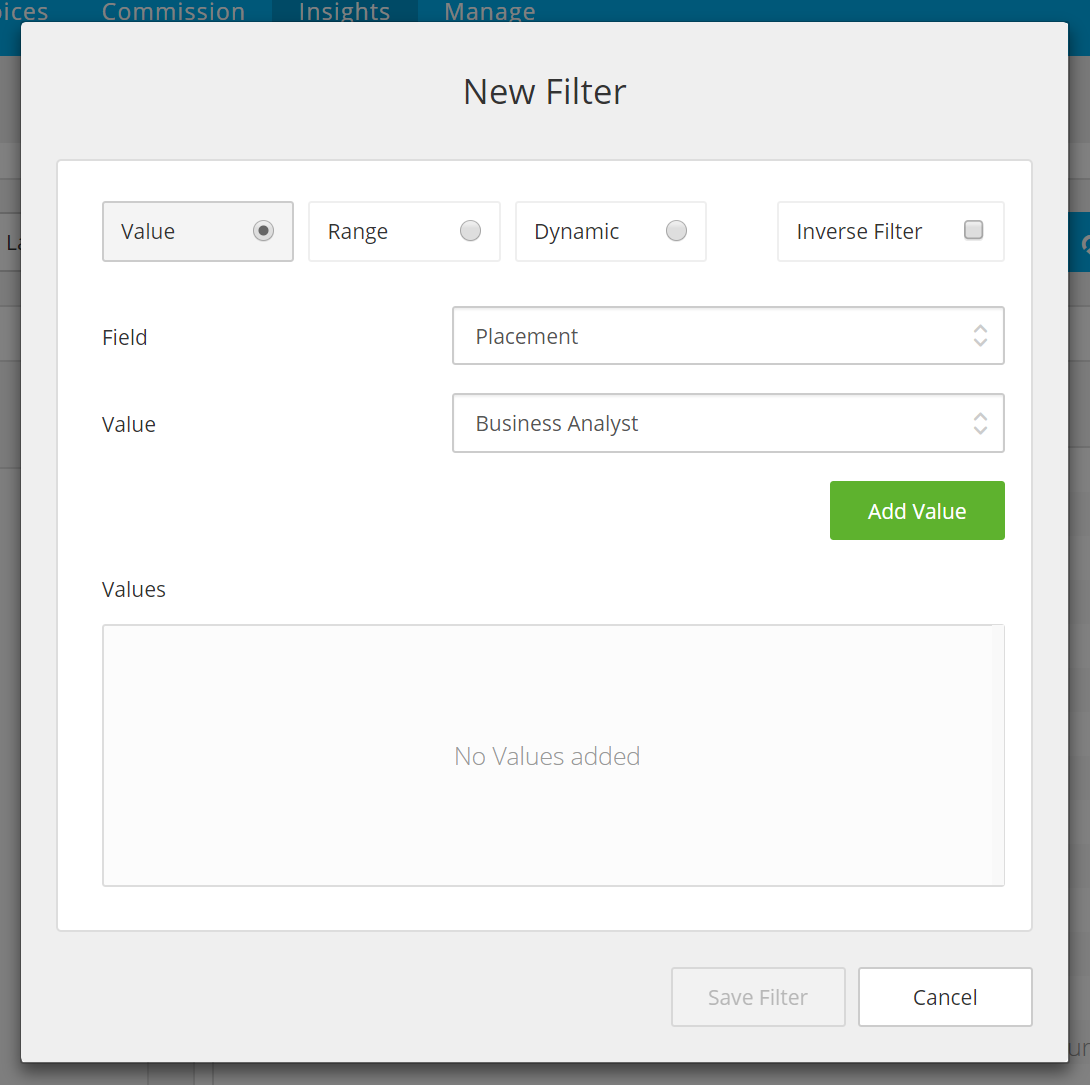Viewport: 1090px width, 1085px height.
Task: Open the Insights menu item
Action: click(x=344, y=11)
